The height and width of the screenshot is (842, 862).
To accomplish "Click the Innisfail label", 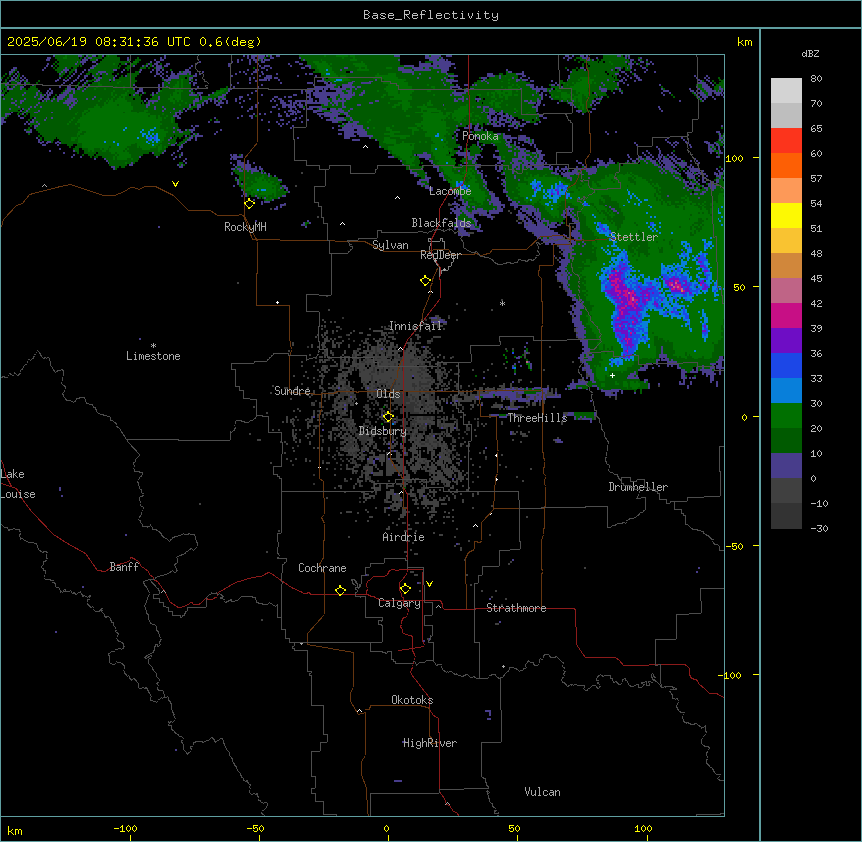I will click(x=416, y=326).
